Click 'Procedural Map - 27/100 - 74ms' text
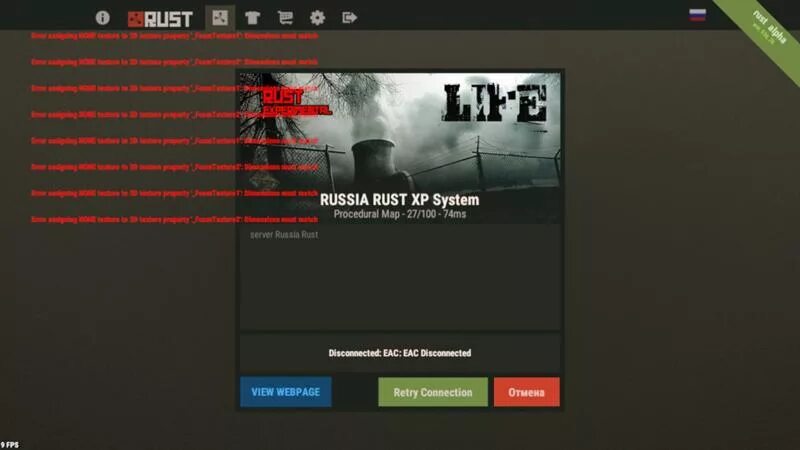The image size is (800, 450). coord(399,214)
